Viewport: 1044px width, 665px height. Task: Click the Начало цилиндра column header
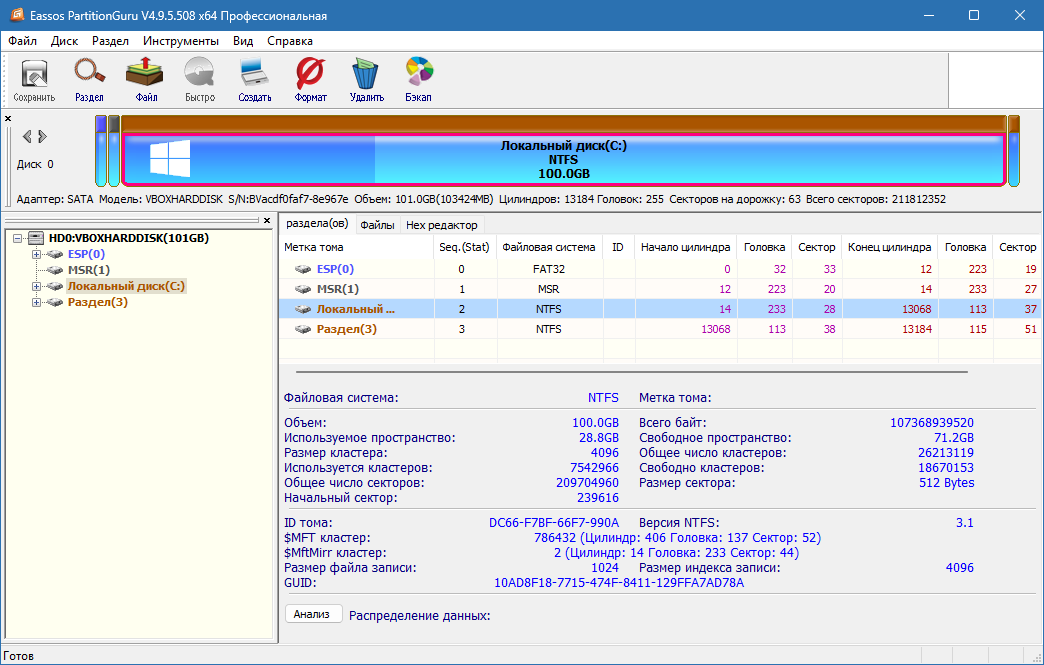point(685,247)
